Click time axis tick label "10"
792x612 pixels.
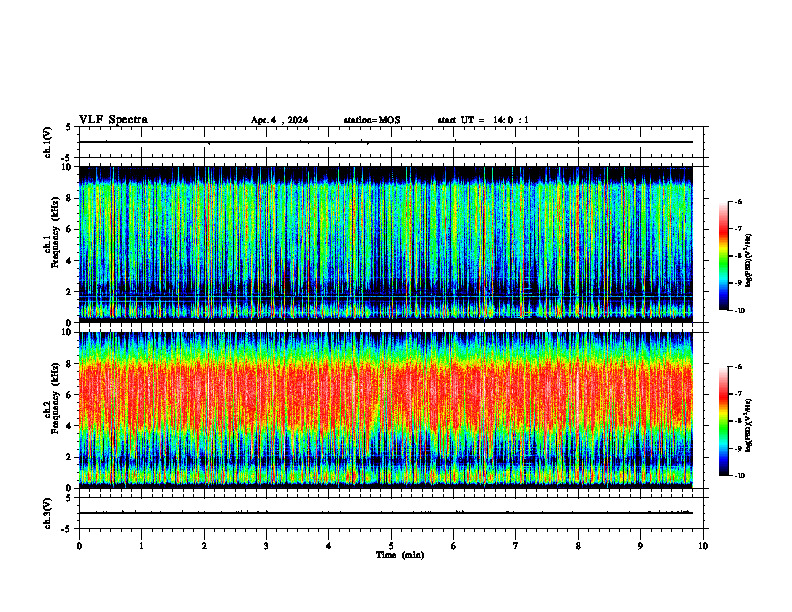coord(703,546)
